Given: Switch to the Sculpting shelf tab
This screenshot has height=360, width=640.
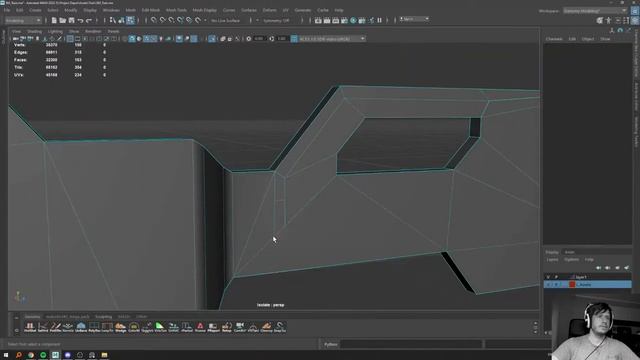Looking at the screenshot, I should (x=103, y=317).
